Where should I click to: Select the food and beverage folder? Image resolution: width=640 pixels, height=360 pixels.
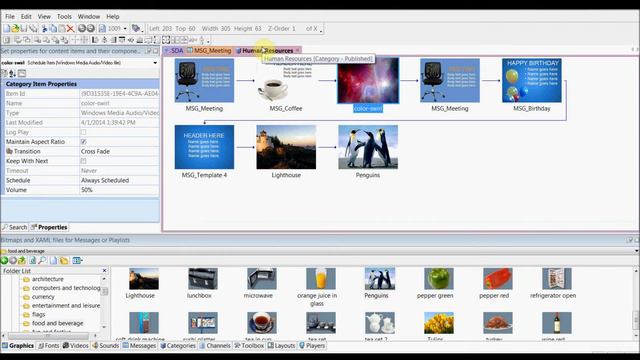tap(58, 323)
